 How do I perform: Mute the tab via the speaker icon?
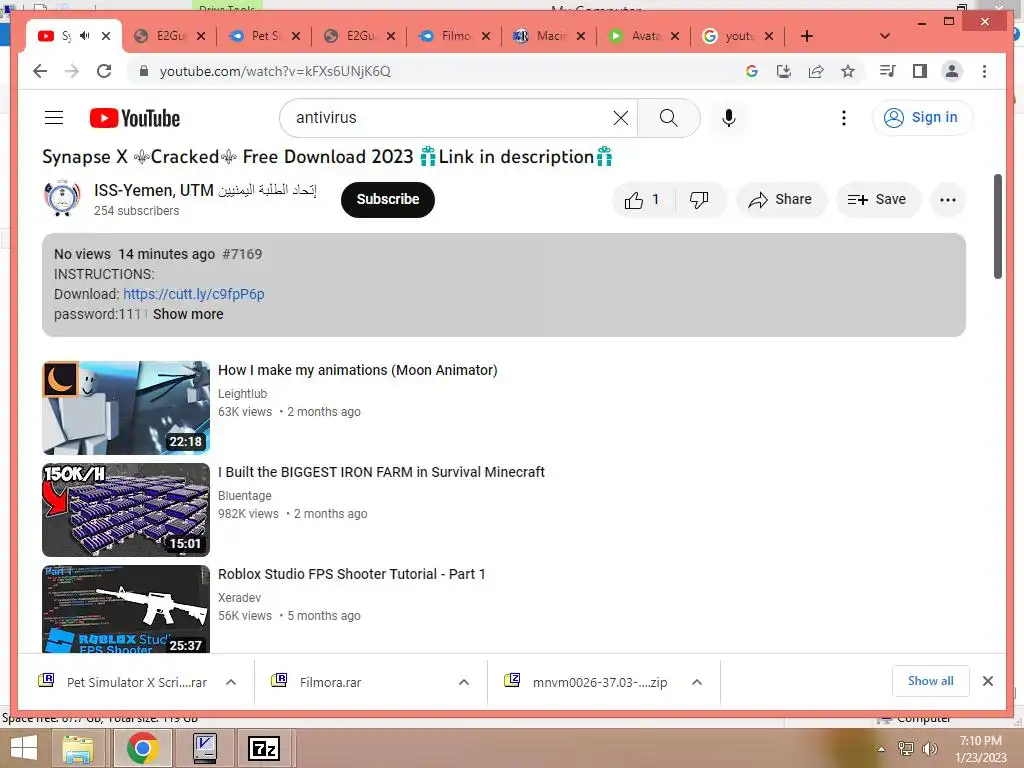(x=84, y=36)
